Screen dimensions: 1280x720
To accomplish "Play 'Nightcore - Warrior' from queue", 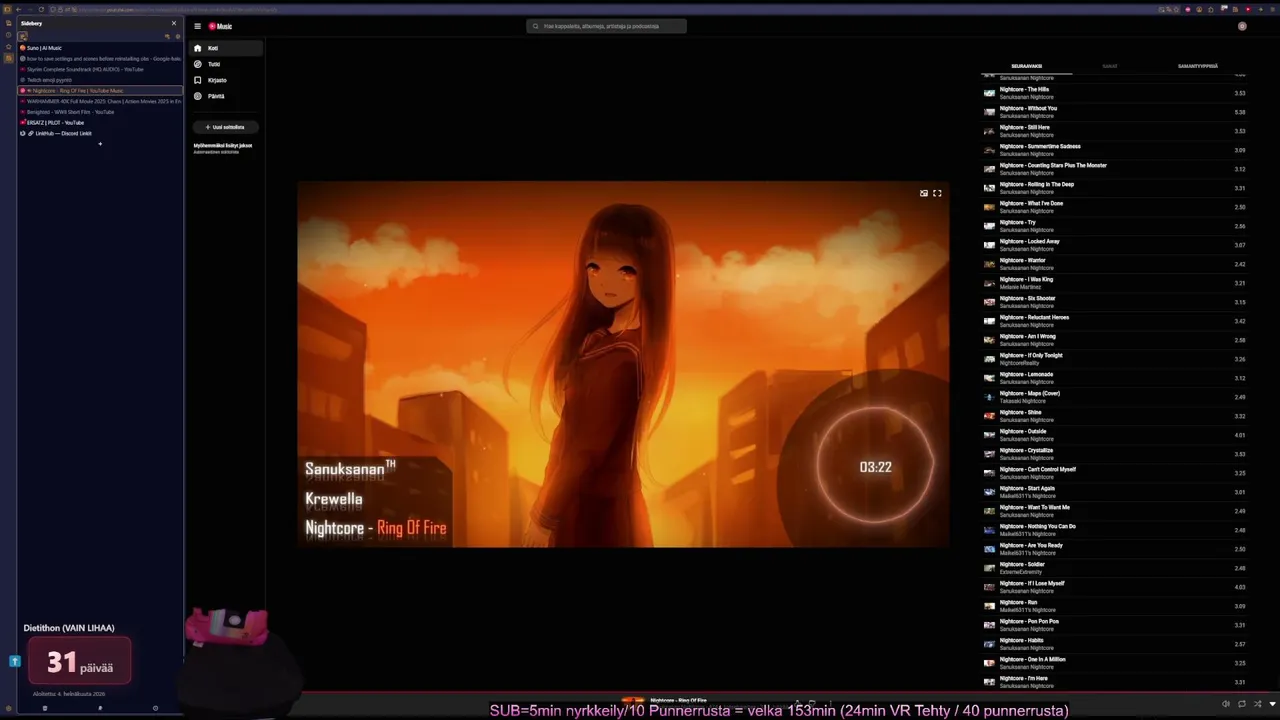I will [1115, 264].
